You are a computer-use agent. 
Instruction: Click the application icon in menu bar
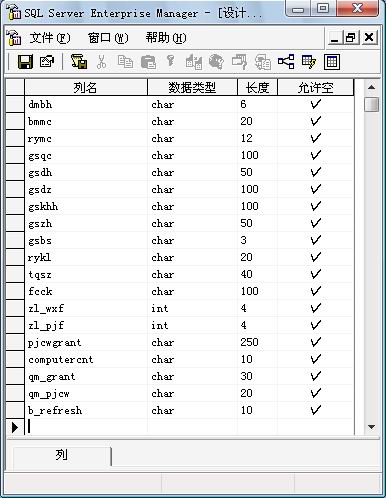pos(13,38)
